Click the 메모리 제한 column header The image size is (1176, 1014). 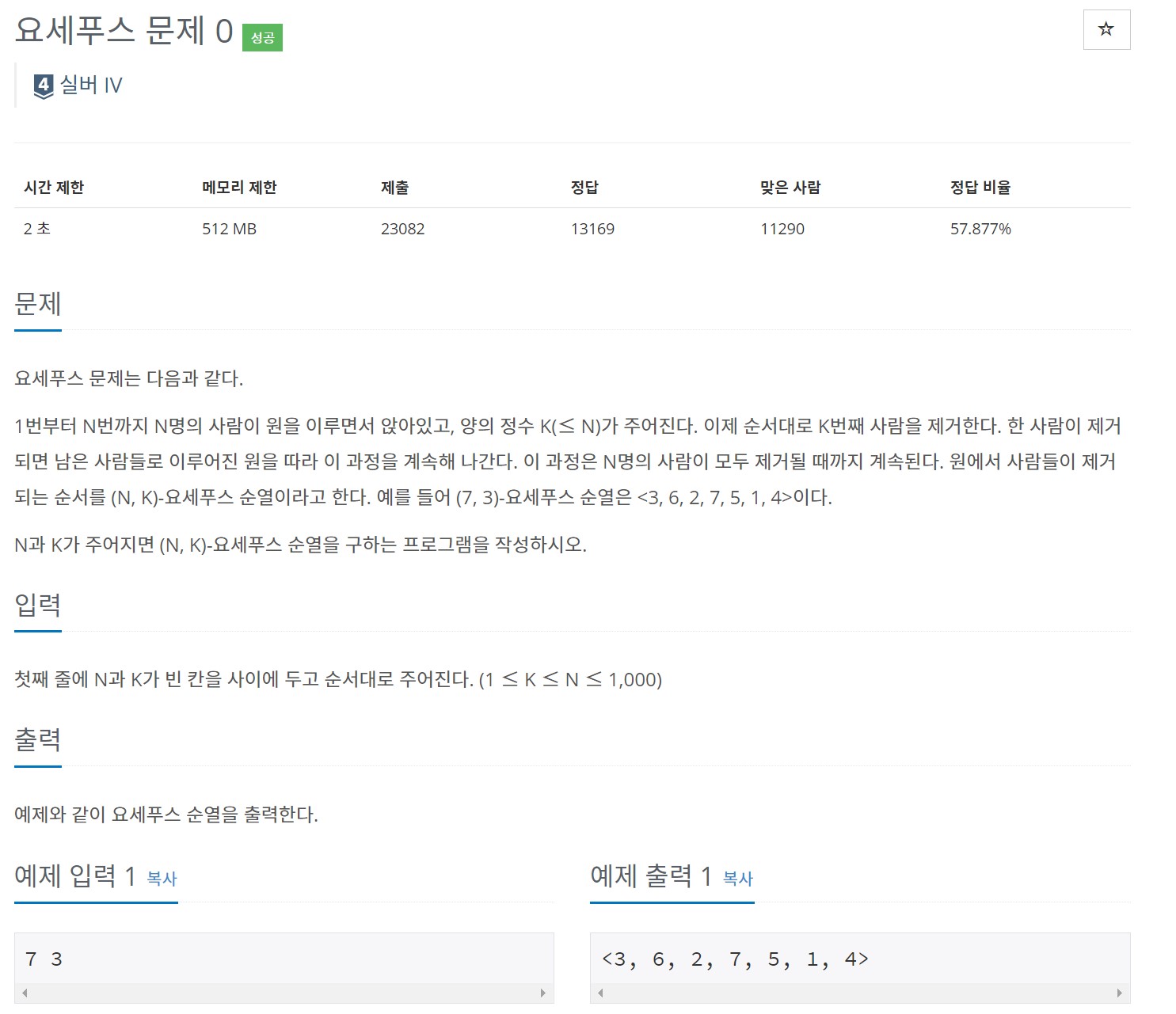tap(239, 188)
